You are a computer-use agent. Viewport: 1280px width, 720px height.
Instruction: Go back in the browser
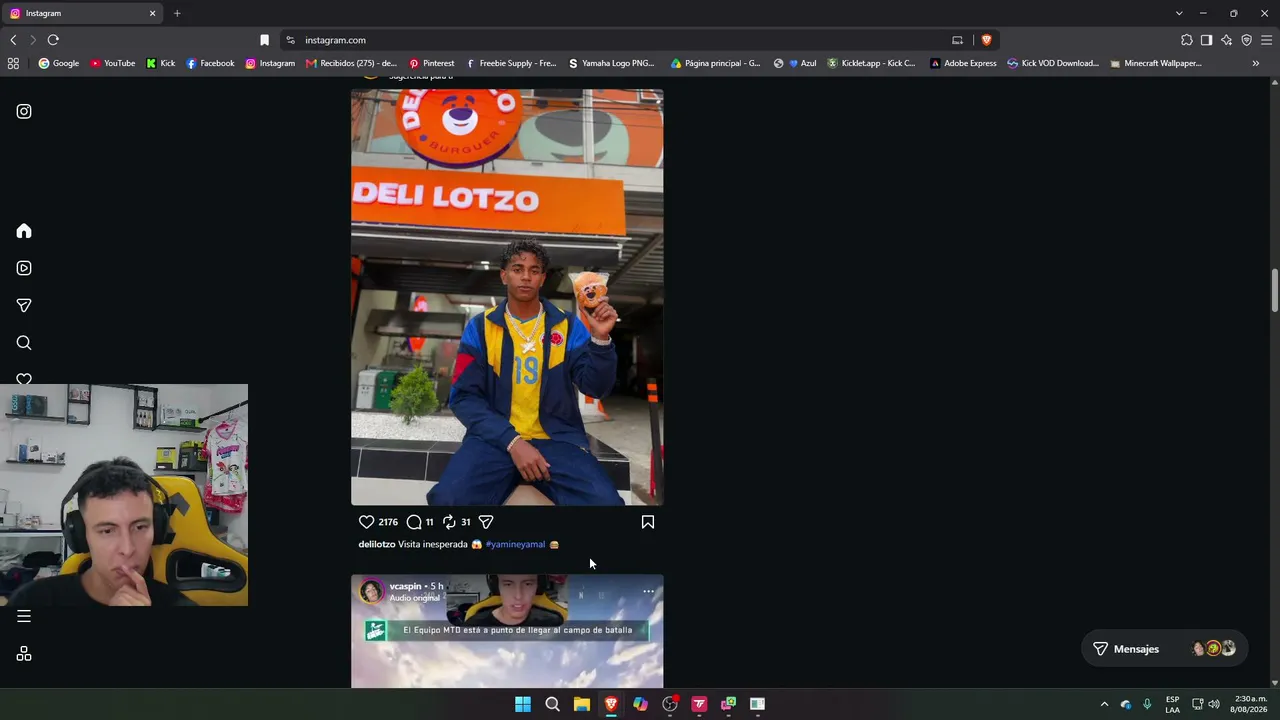tap(13, 40)
